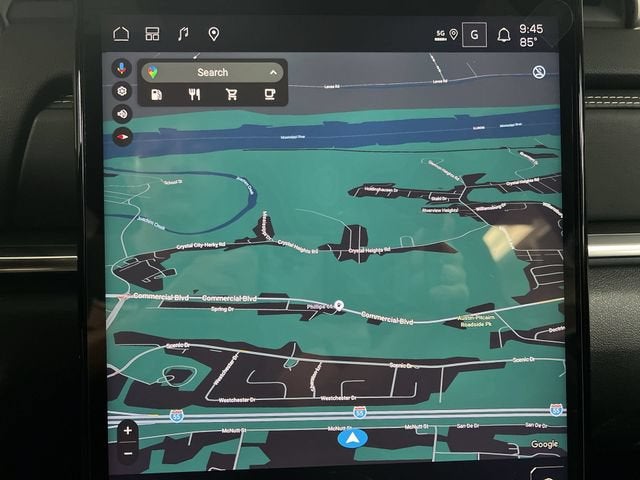Tap the Austin-Pitcairn Roadside Pk label
640x480 pixels.
coord(476,321)
